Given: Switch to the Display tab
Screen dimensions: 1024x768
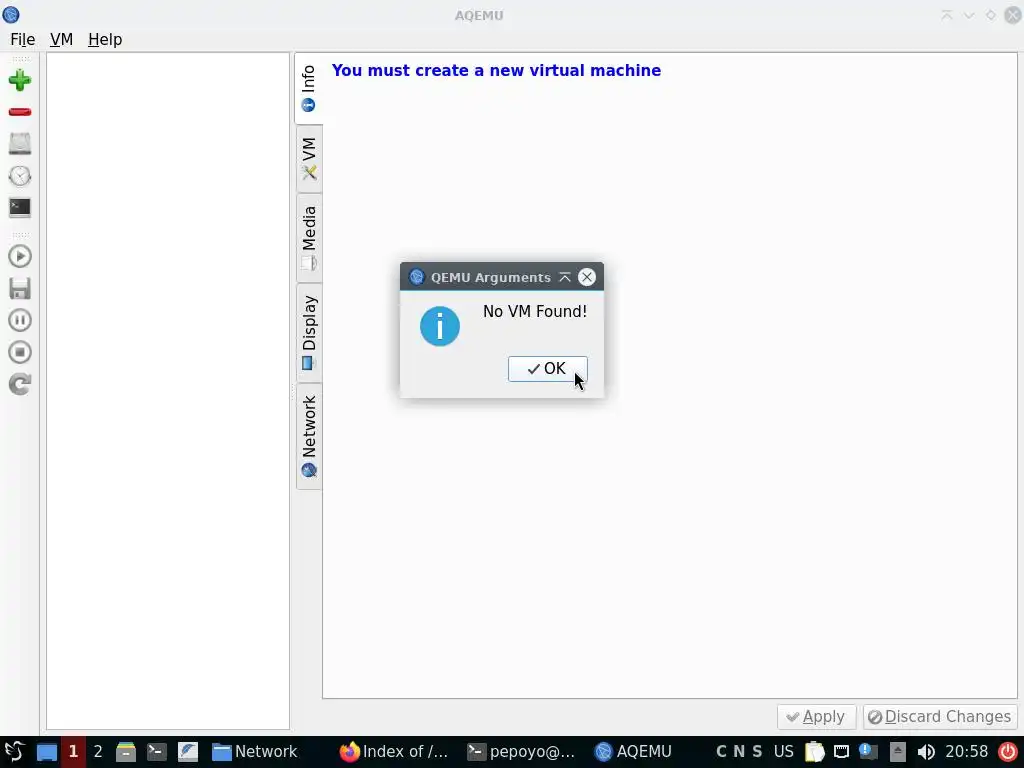Looking at the screenshot, I should (x=309, y=332).
